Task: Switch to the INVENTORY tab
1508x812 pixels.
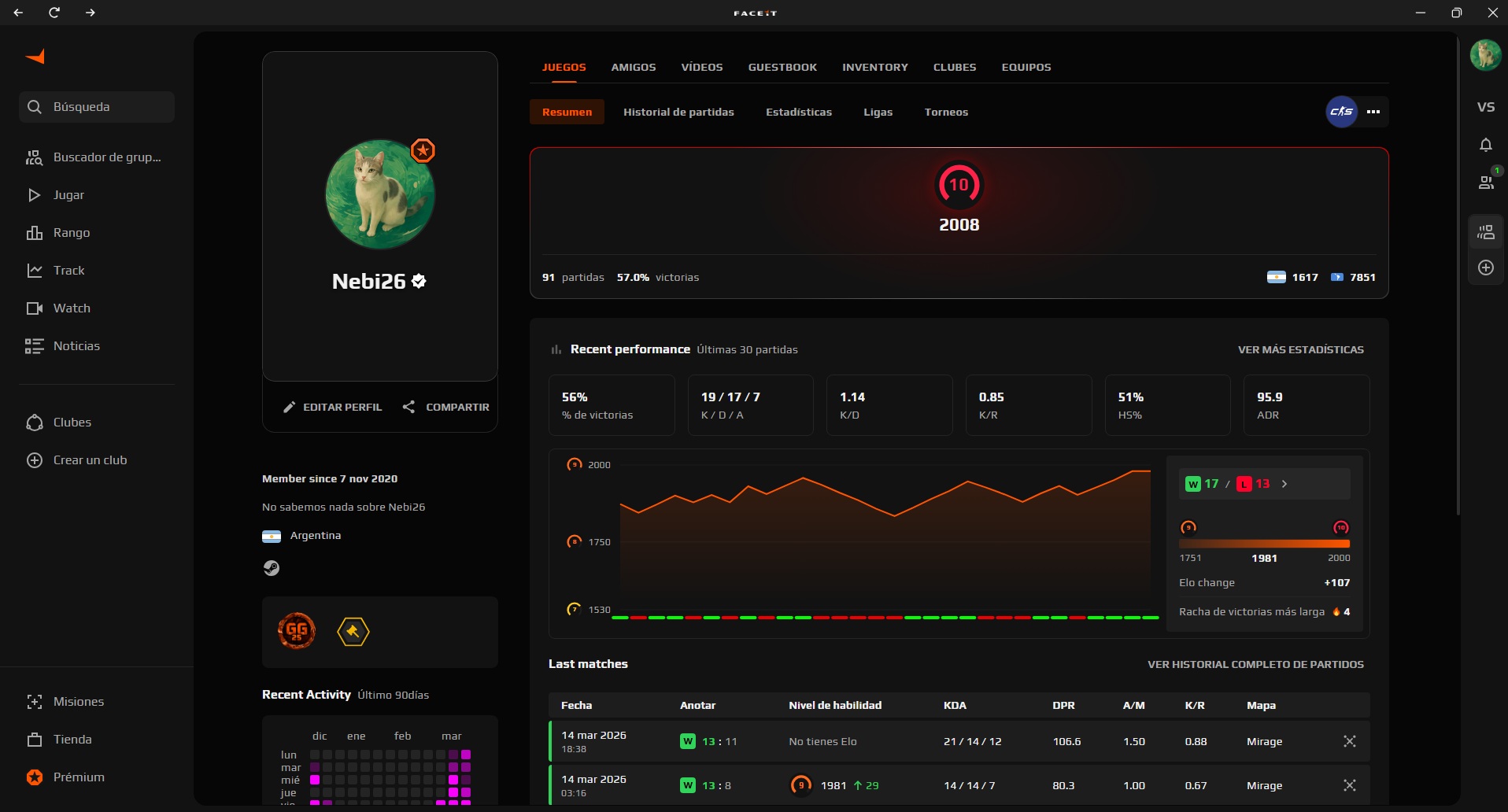Action: pos(875,67)
